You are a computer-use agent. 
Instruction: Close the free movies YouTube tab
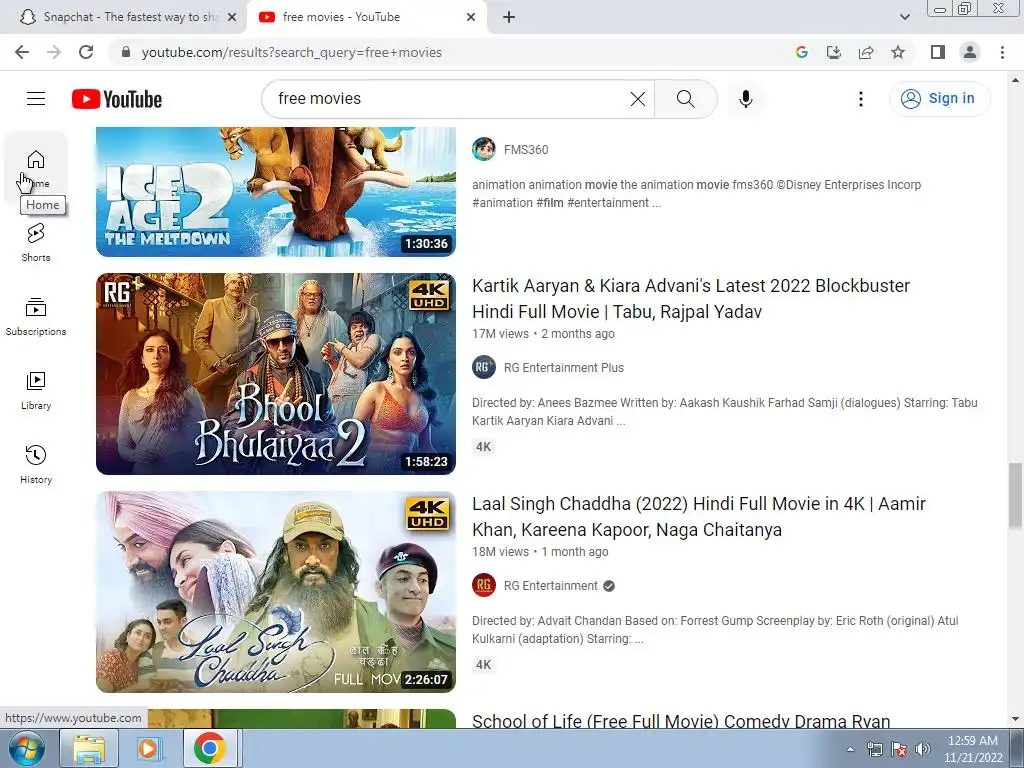[x=471, y=17]
